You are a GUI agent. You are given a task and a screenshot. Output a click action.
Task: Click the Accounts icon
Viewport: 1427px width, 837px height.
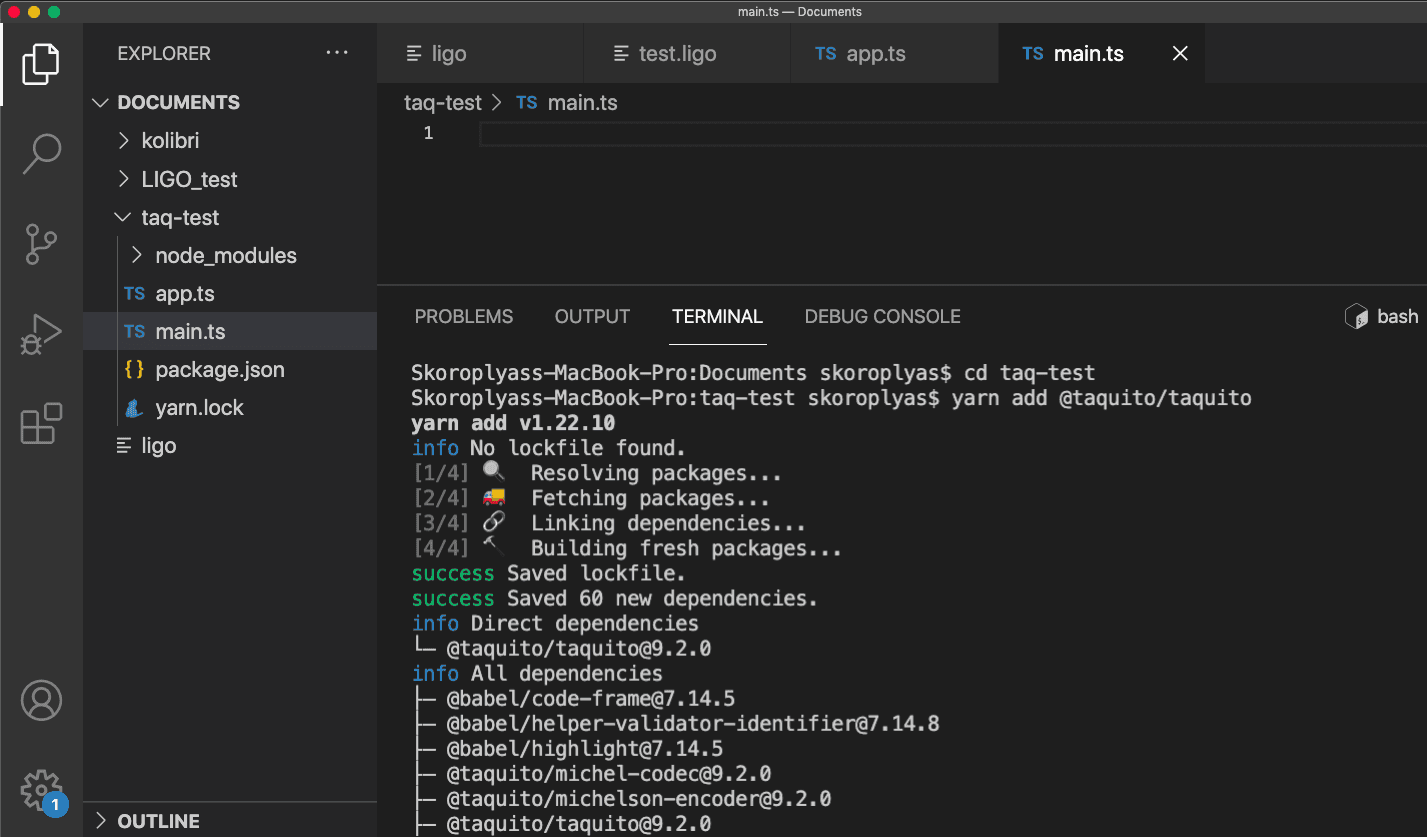[41, 701]
